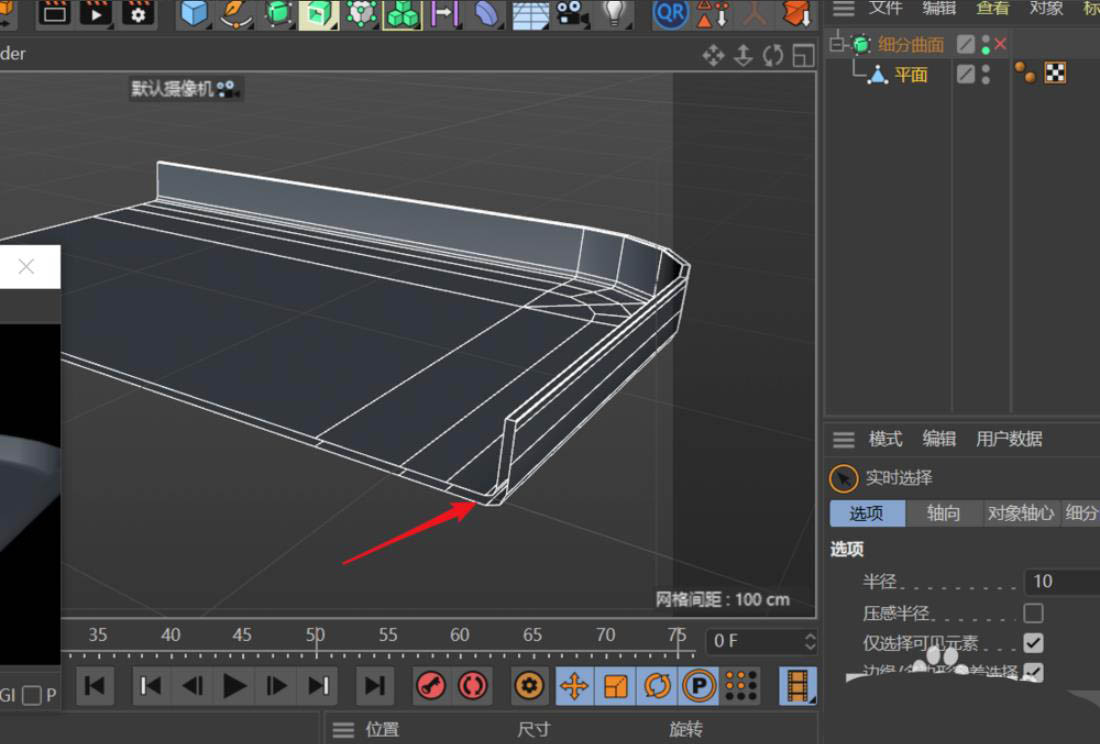Add a Subdivision Surface generator
Image resolution: width=1100 pixels, height=744 pixels.
tap(279, 13)
